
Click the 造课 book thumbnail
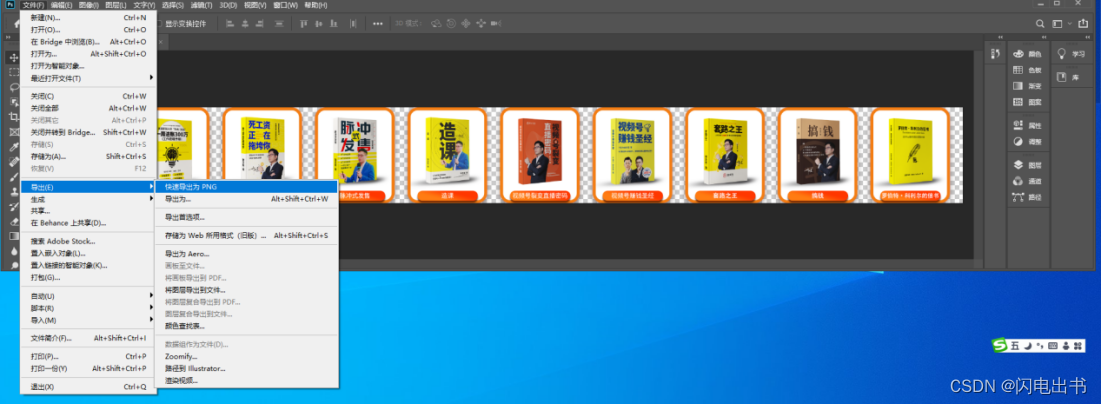pyautogui.click(x=447, y=155)
